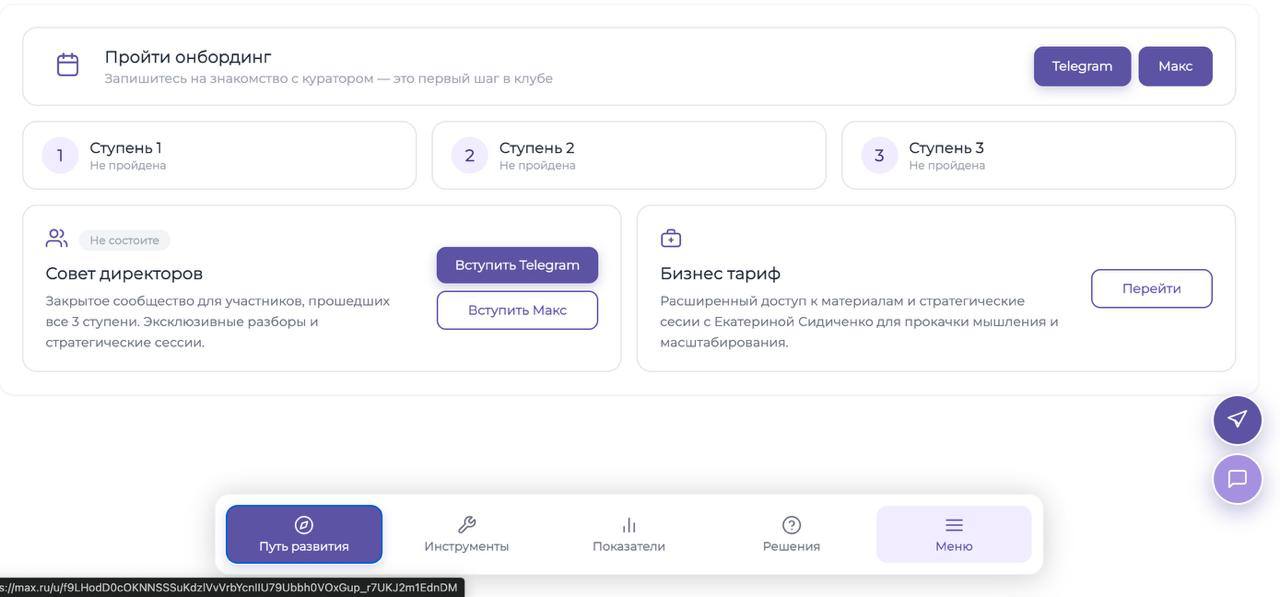Click the Макс onboarding button
Viewport: 1280px width, 597px height.
1175,66
